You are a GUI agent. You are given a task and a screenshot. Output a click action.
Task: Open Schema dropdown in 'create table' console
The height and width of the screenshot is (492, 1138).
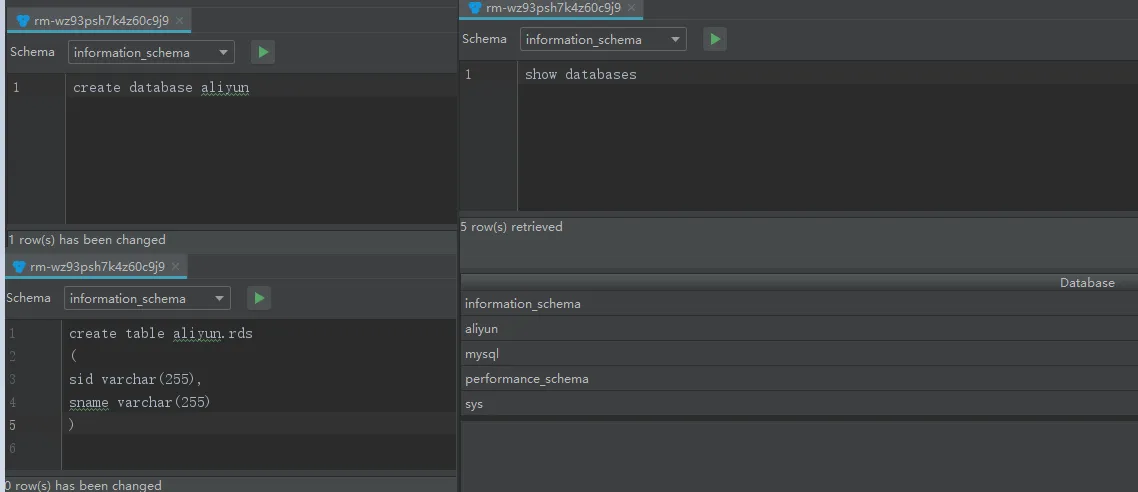tap(147, 298)
